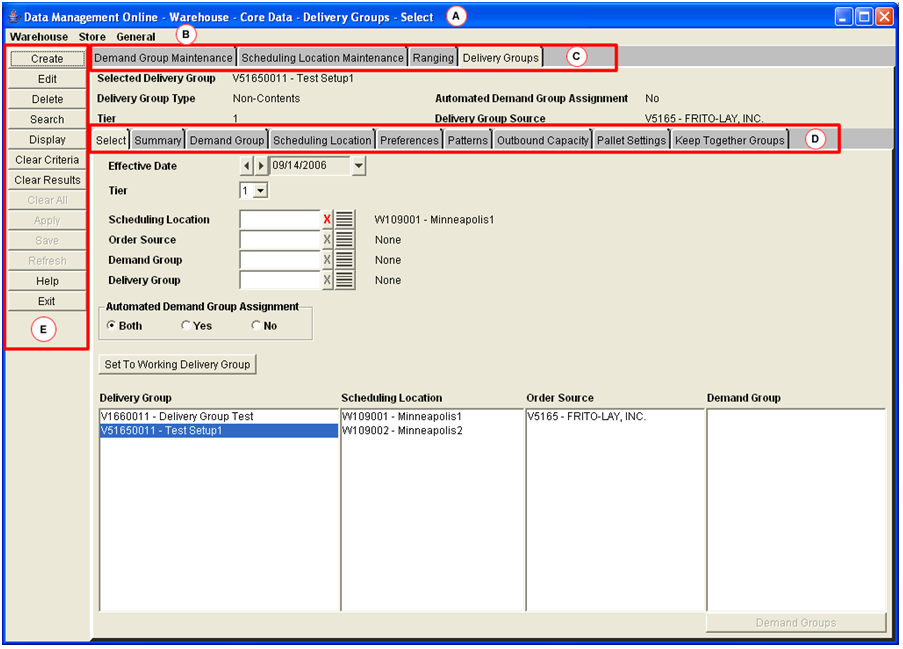Click the Delete button in sidebar
903x649 pixels.
(x=47, y=99)
